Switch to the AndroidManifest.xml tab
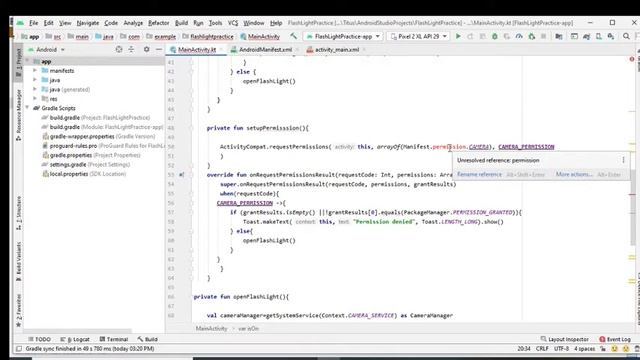 point(265,49)
